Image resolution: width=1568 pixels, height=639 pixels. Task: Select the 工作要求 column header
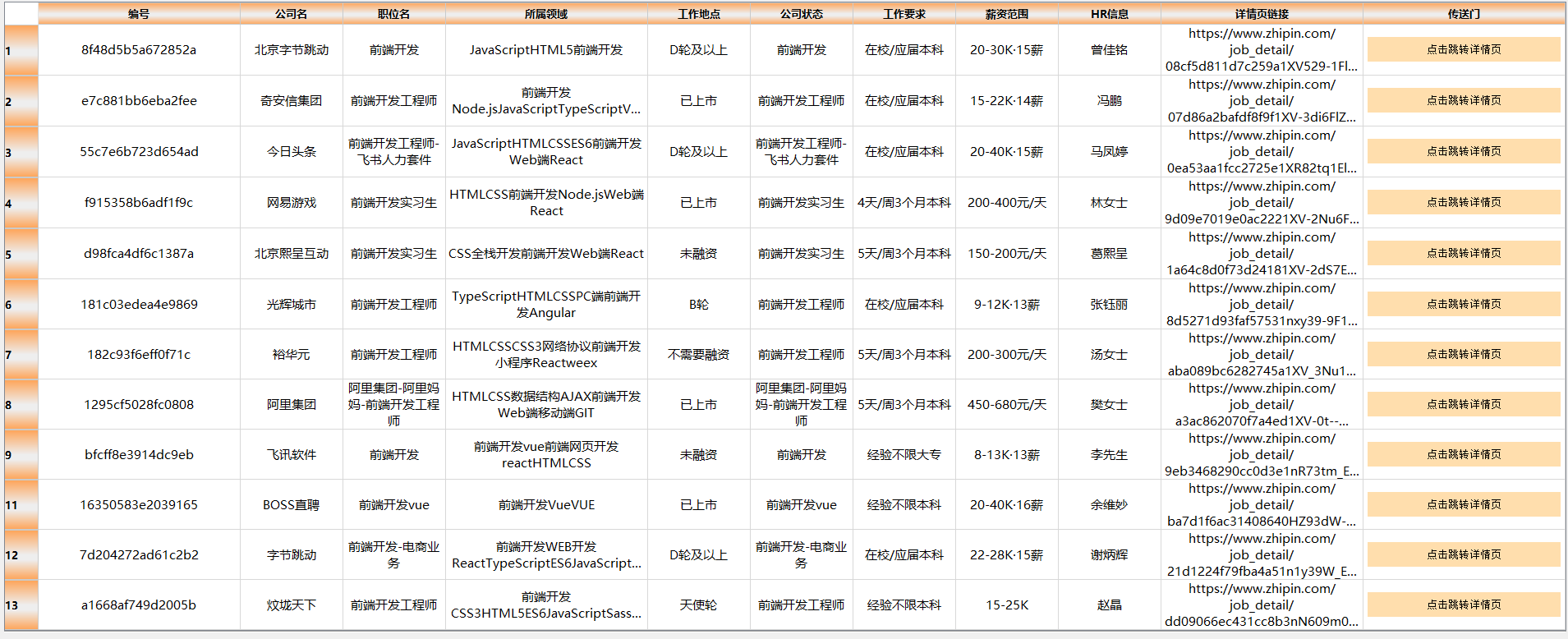(x=904, y=14)
